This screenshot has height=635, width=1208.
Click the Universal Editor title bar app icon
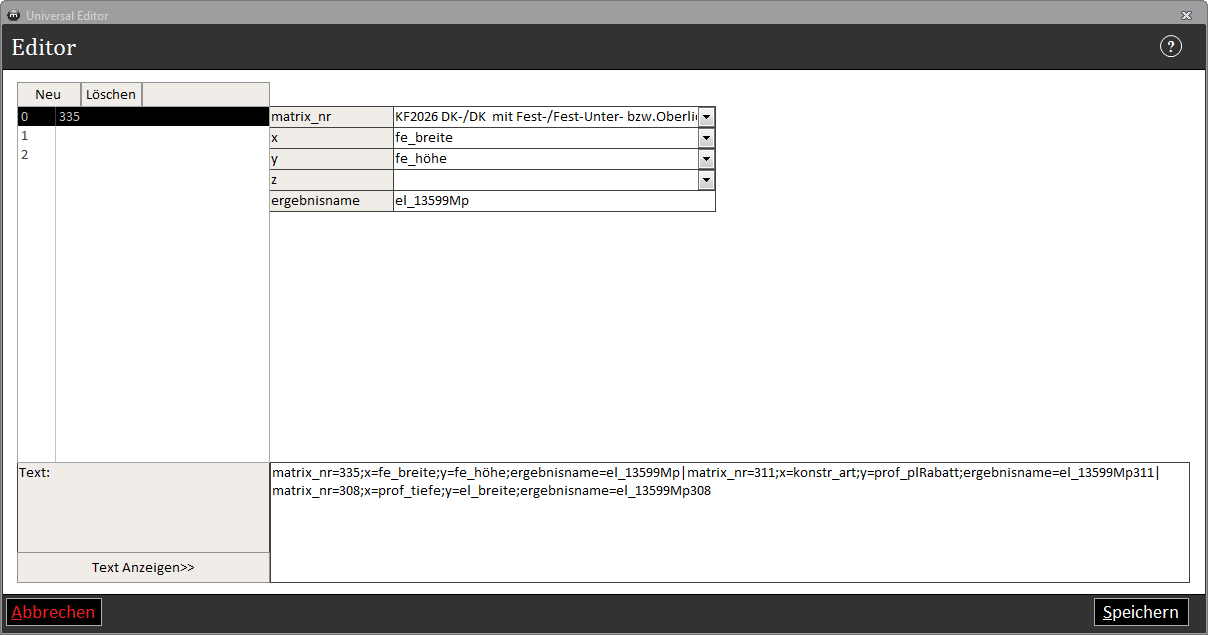14,16
